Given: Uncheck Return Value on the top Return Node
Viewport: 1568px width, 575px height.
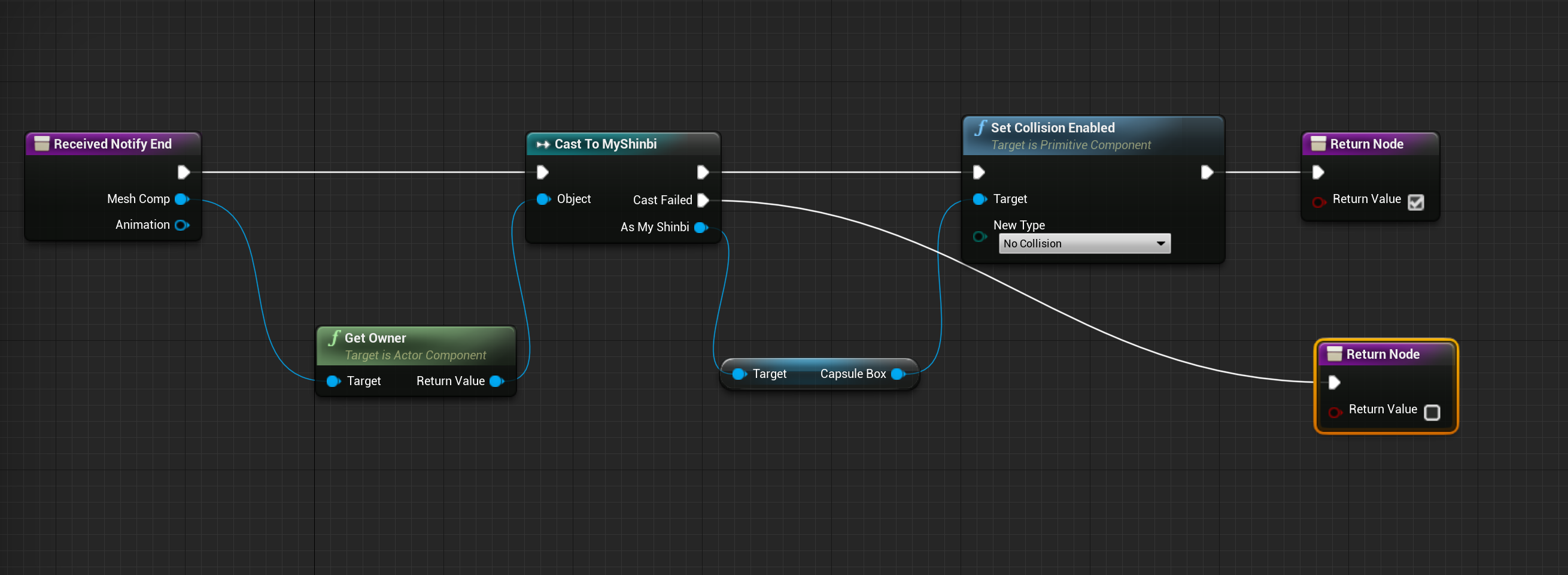Looking at the screenshot, I should tap(1416, 202).
